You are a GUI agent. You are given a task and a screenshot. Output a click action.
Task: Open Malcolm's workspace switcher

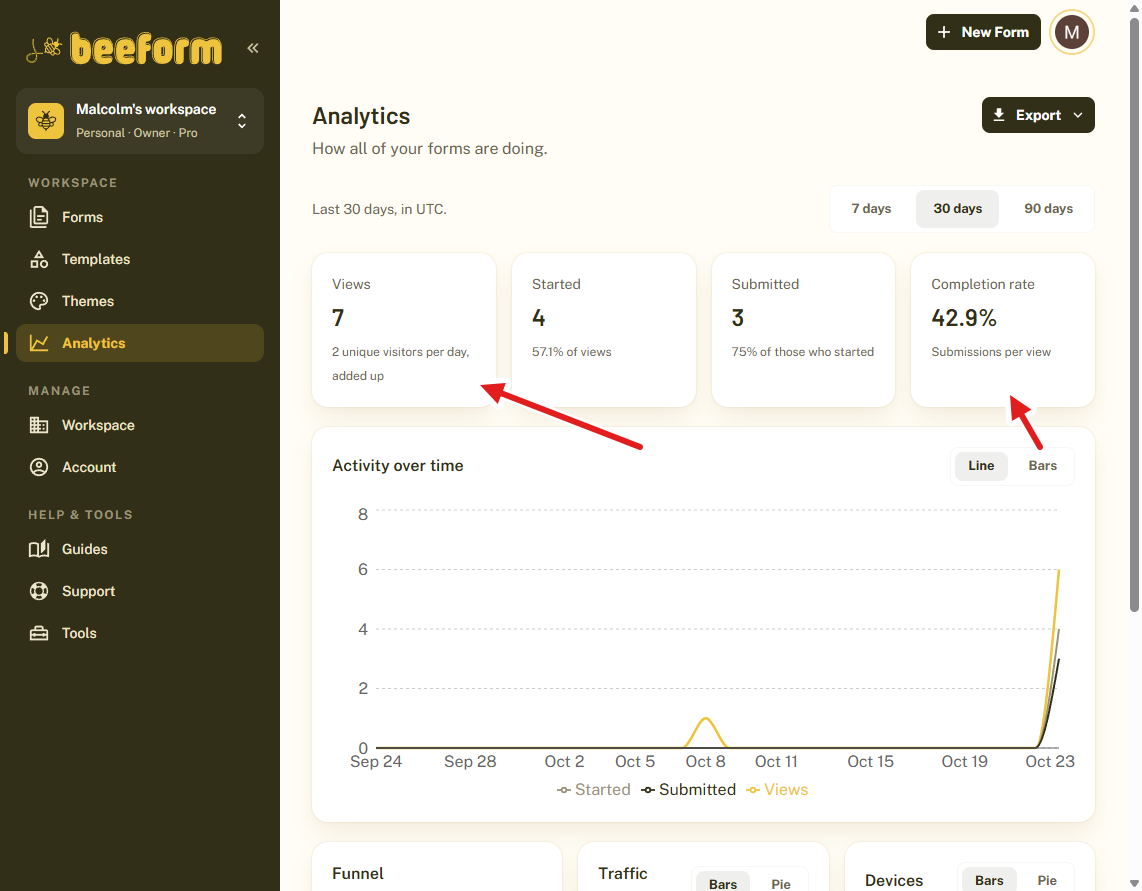pos(140,121)
